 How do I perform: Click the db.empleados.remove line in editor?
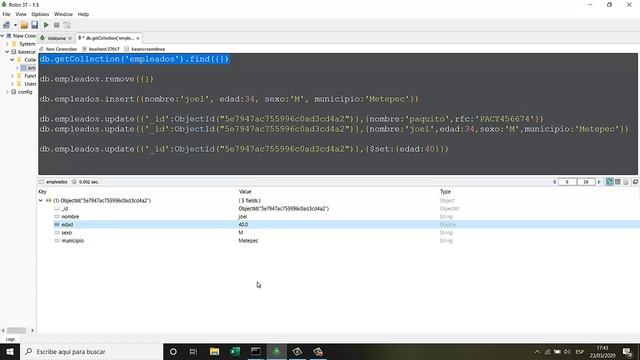pyautogui.click(x=97, y=79)
